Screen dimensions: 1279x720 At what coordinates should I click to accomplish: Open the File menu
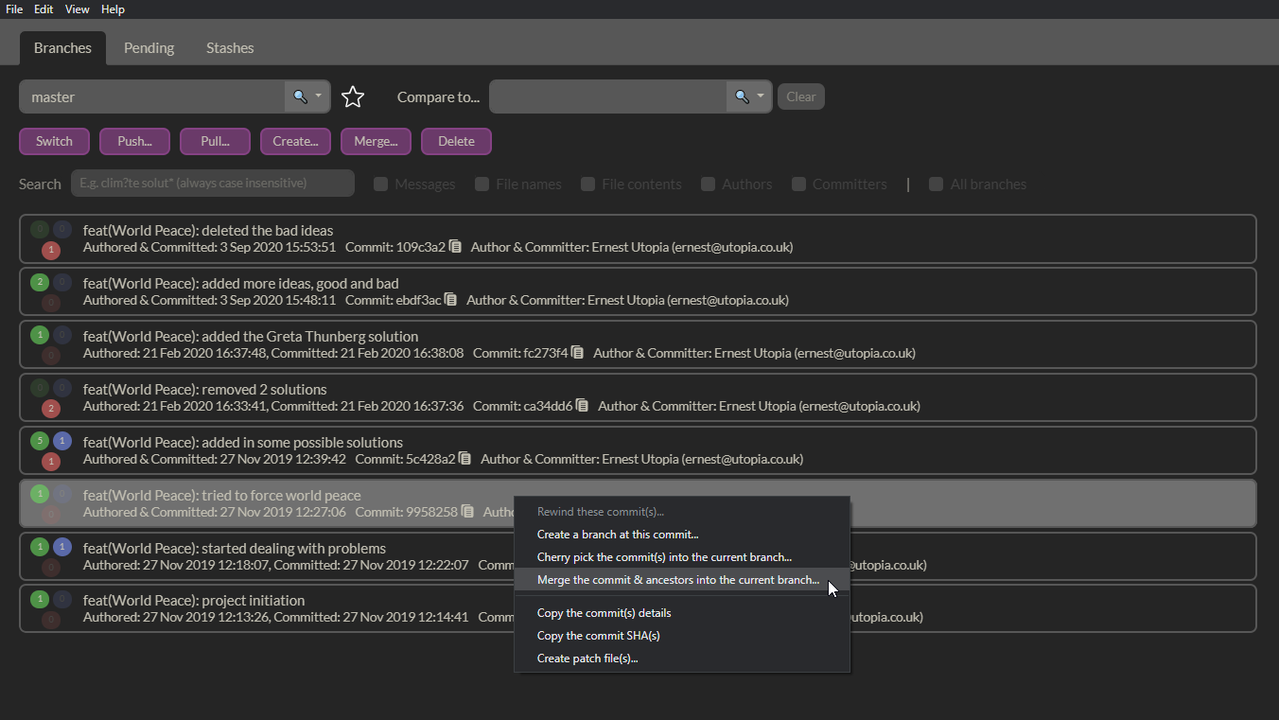pyautogui.click(x=14, y=9)
